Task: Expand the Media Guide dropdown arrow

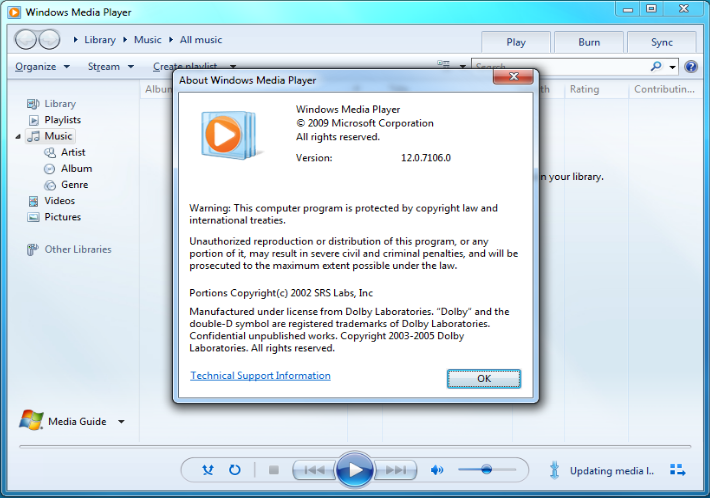Action: [121, 421]
